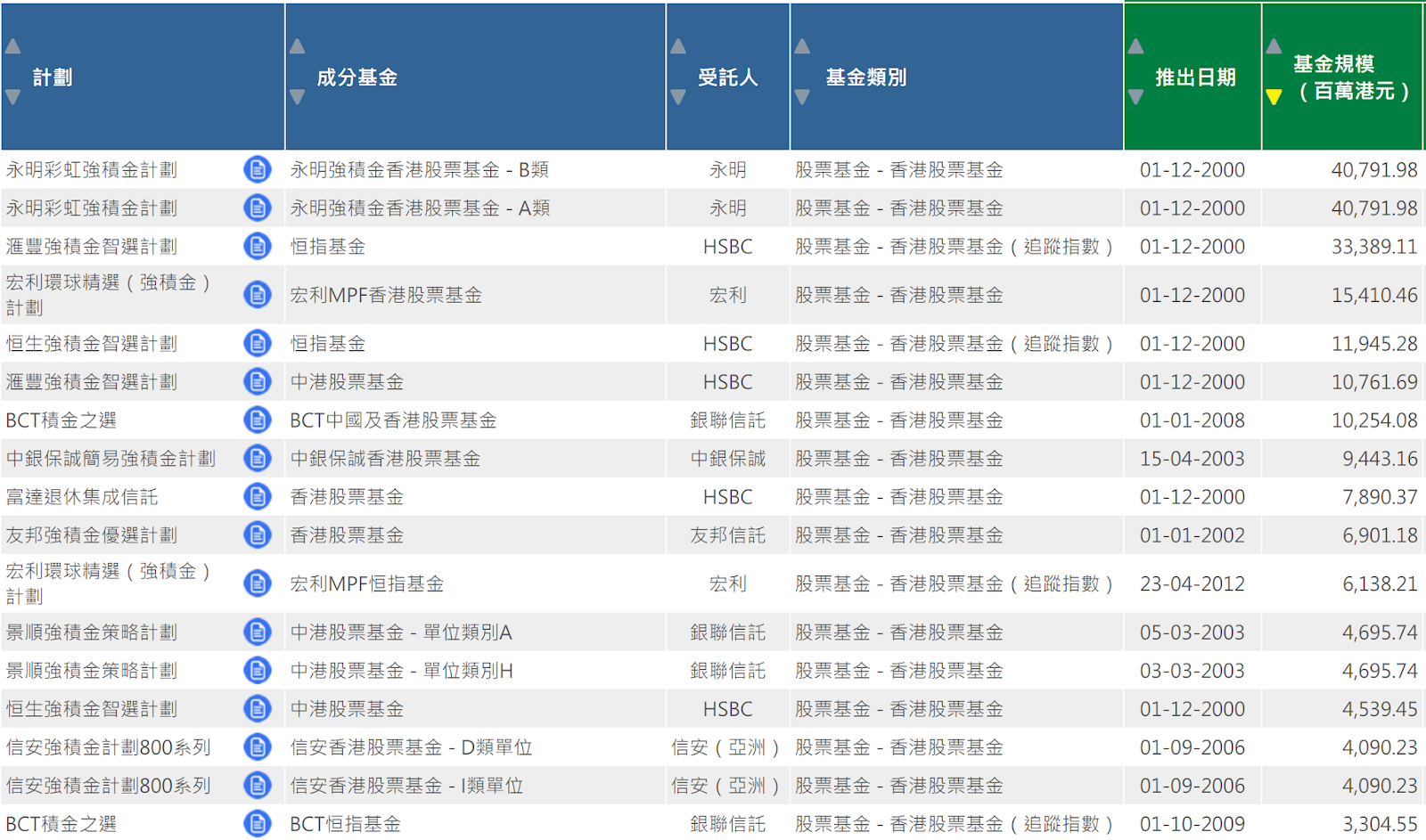This screenshot has height=840, width=1426.
Task: Open document icon for 富達退休集成信託 row
Action: (258, 496)
